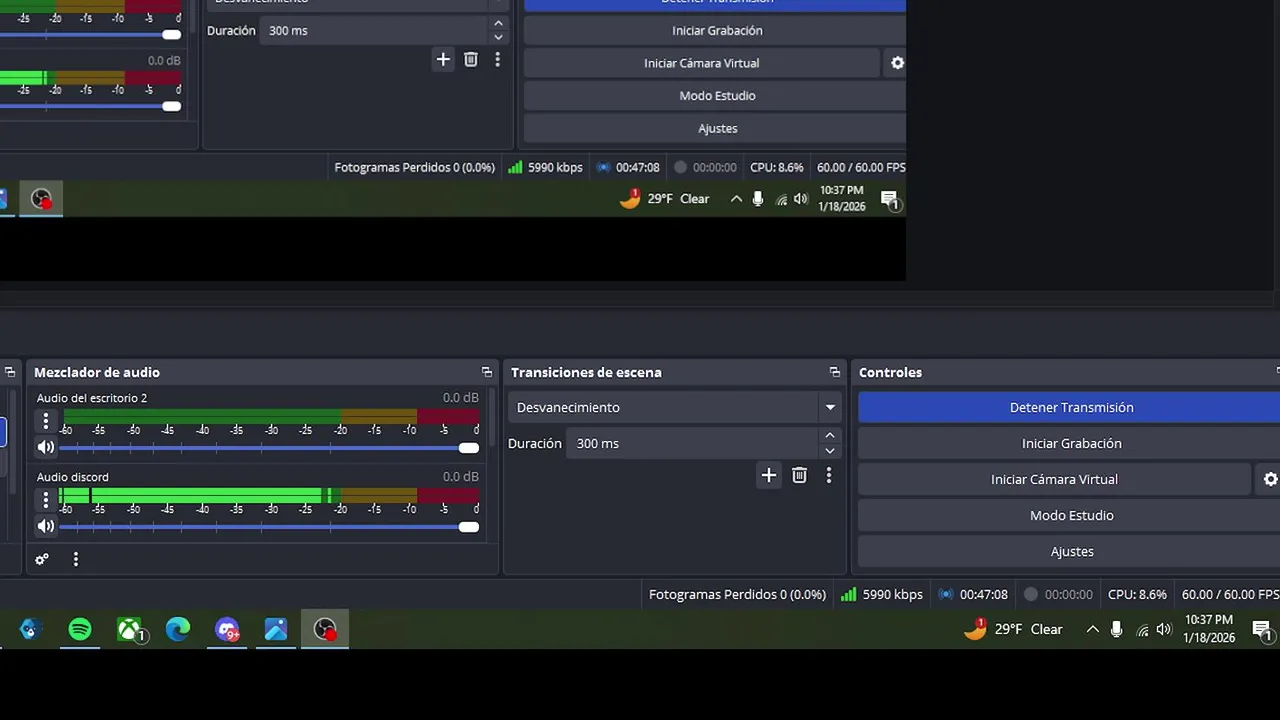Viewport: 1280px width, 720px height.
Task: Click Iniciar Grabación inside the preview mirror
Action: [717, 30]
